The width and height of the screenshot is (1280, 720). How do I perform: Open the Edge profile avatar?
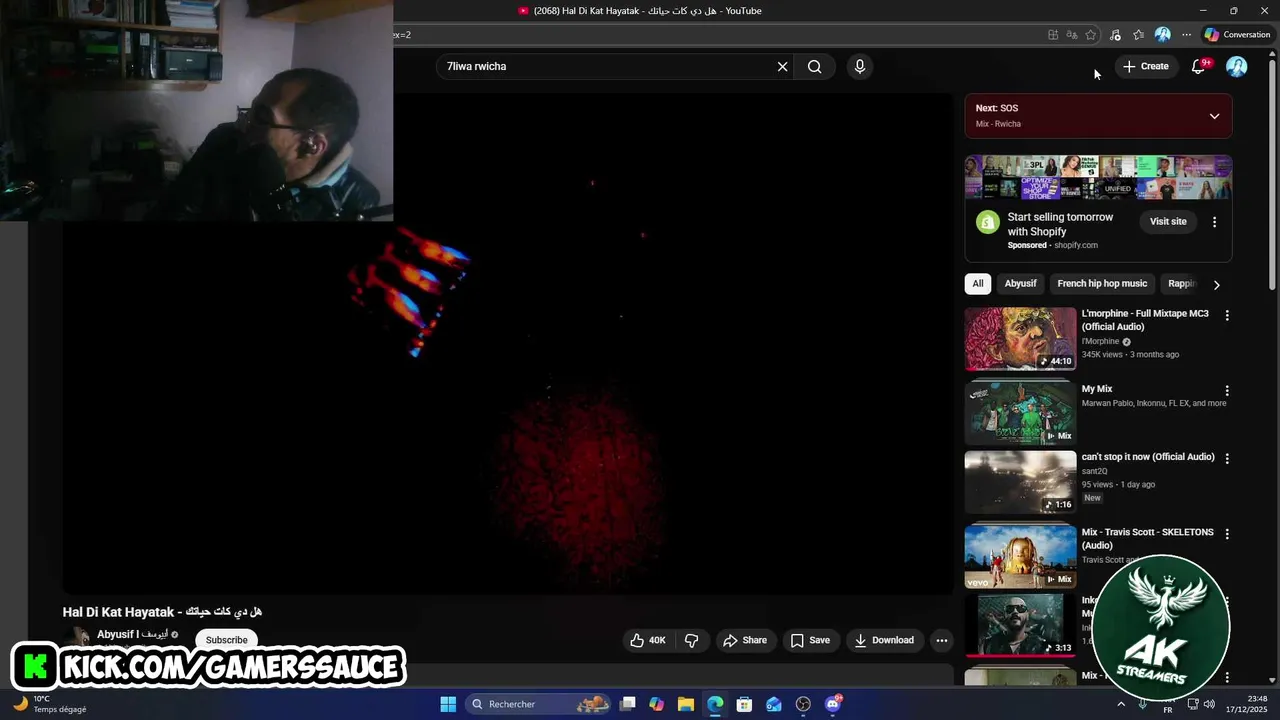(x=1162, y=35)
